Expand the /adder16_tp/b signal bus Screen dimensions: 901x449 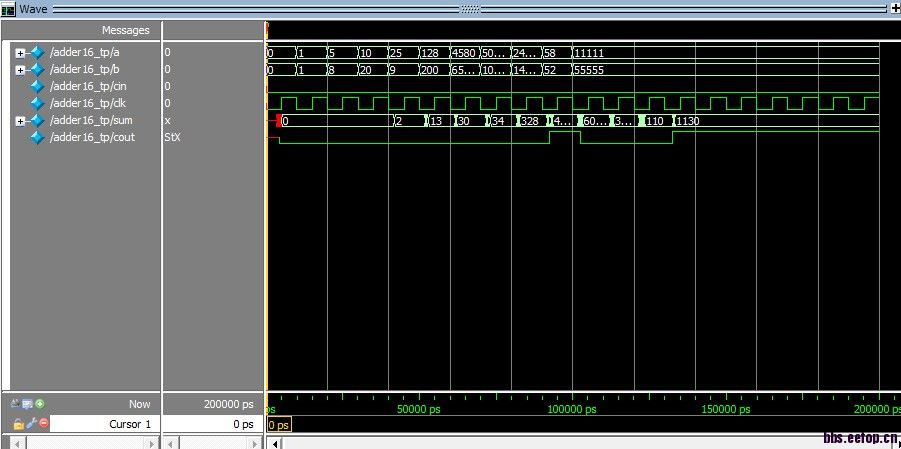click(x=20, y=70)
